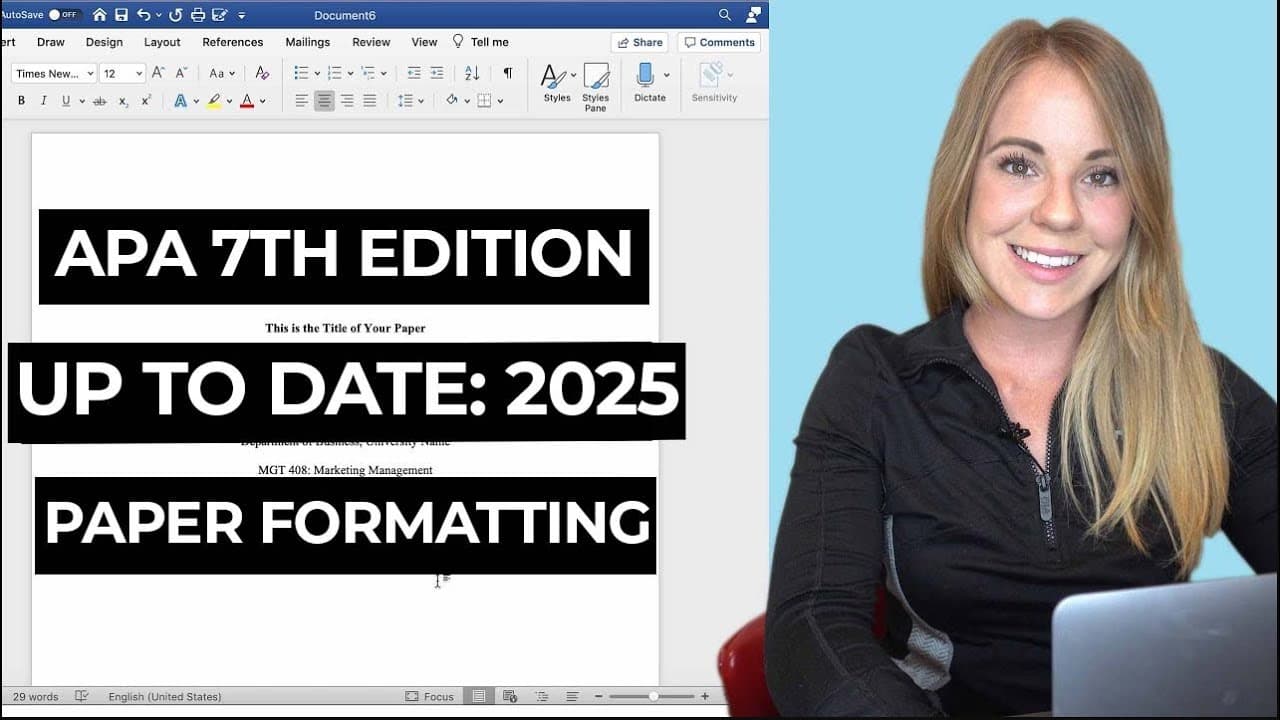Click the Save disk icon
The image size is (1280, 720).
[121, 15]
